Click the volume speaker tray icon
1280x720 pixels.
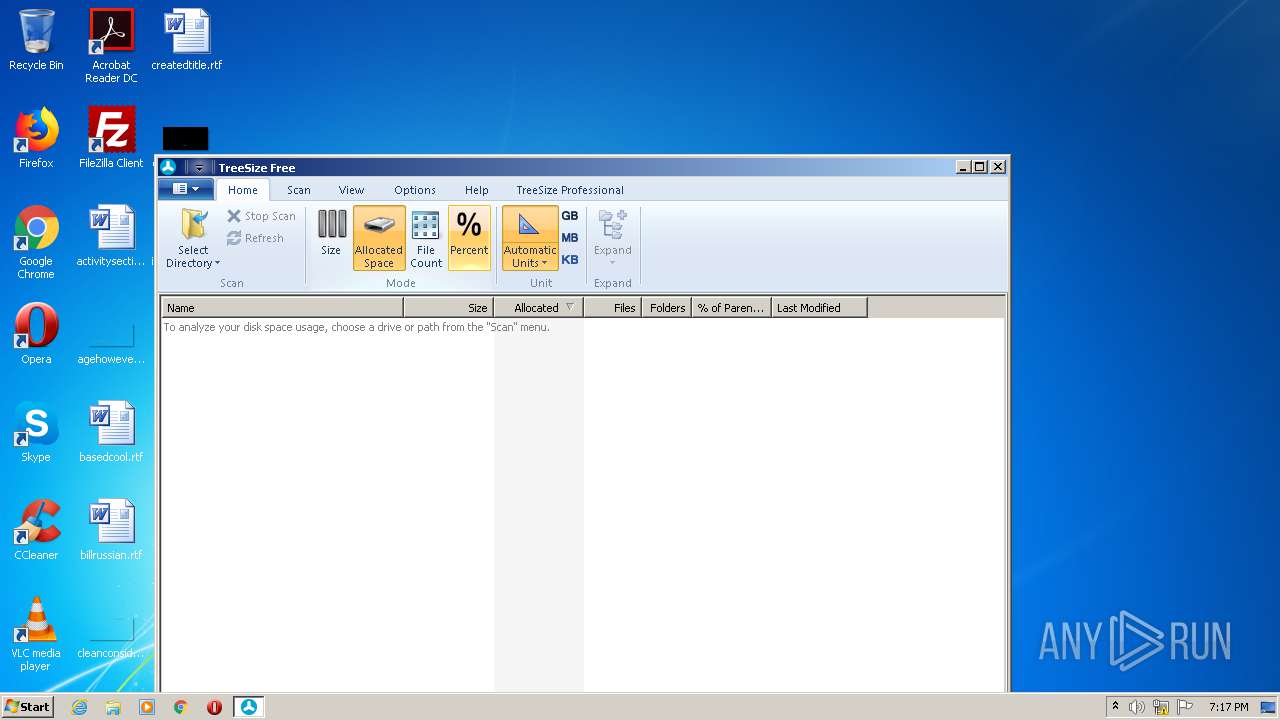coord(1137,707)
